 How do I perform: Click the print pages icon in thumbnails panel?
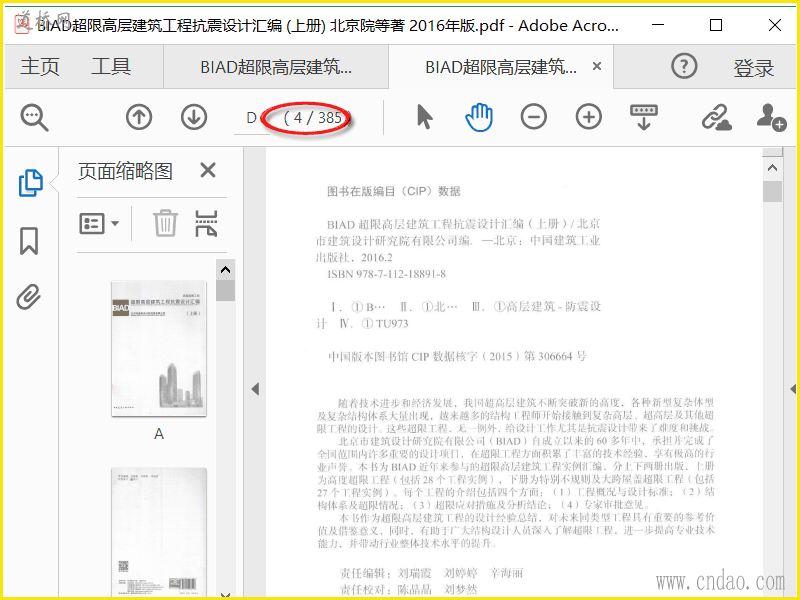tap(206, 223)
